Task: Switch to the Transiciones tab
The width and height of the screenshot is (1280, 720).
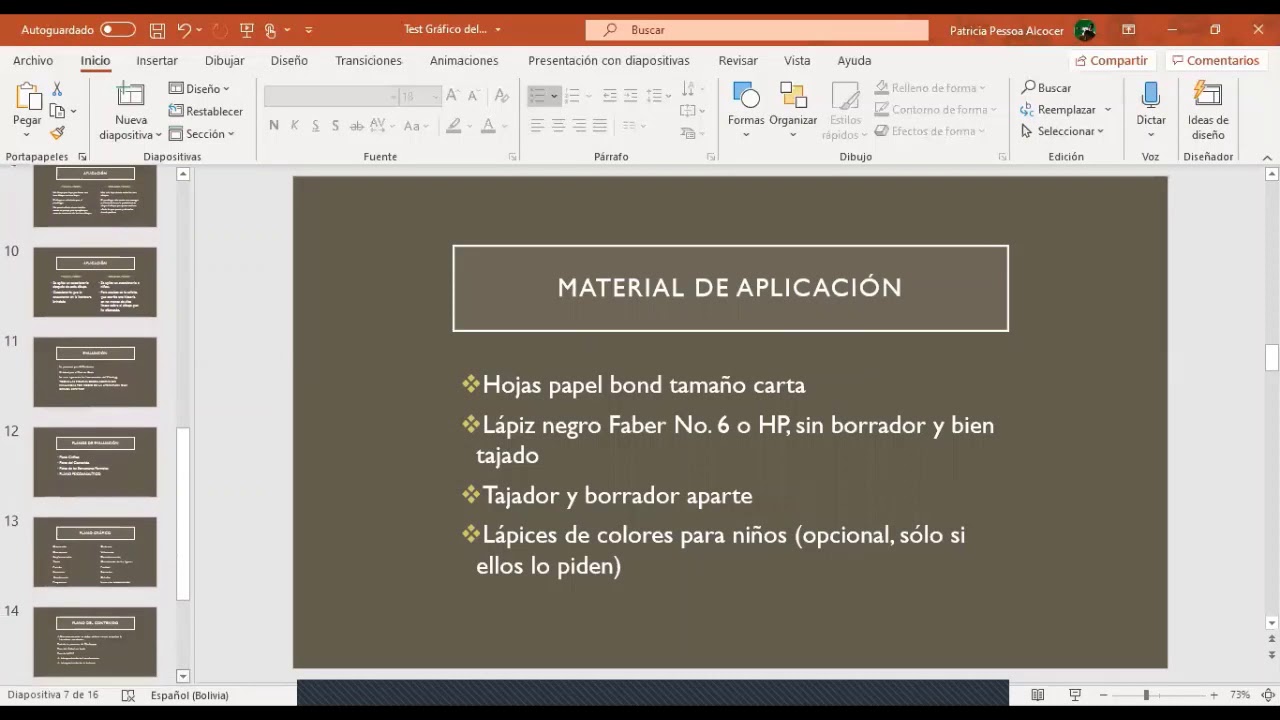Action: pos(368,60)
